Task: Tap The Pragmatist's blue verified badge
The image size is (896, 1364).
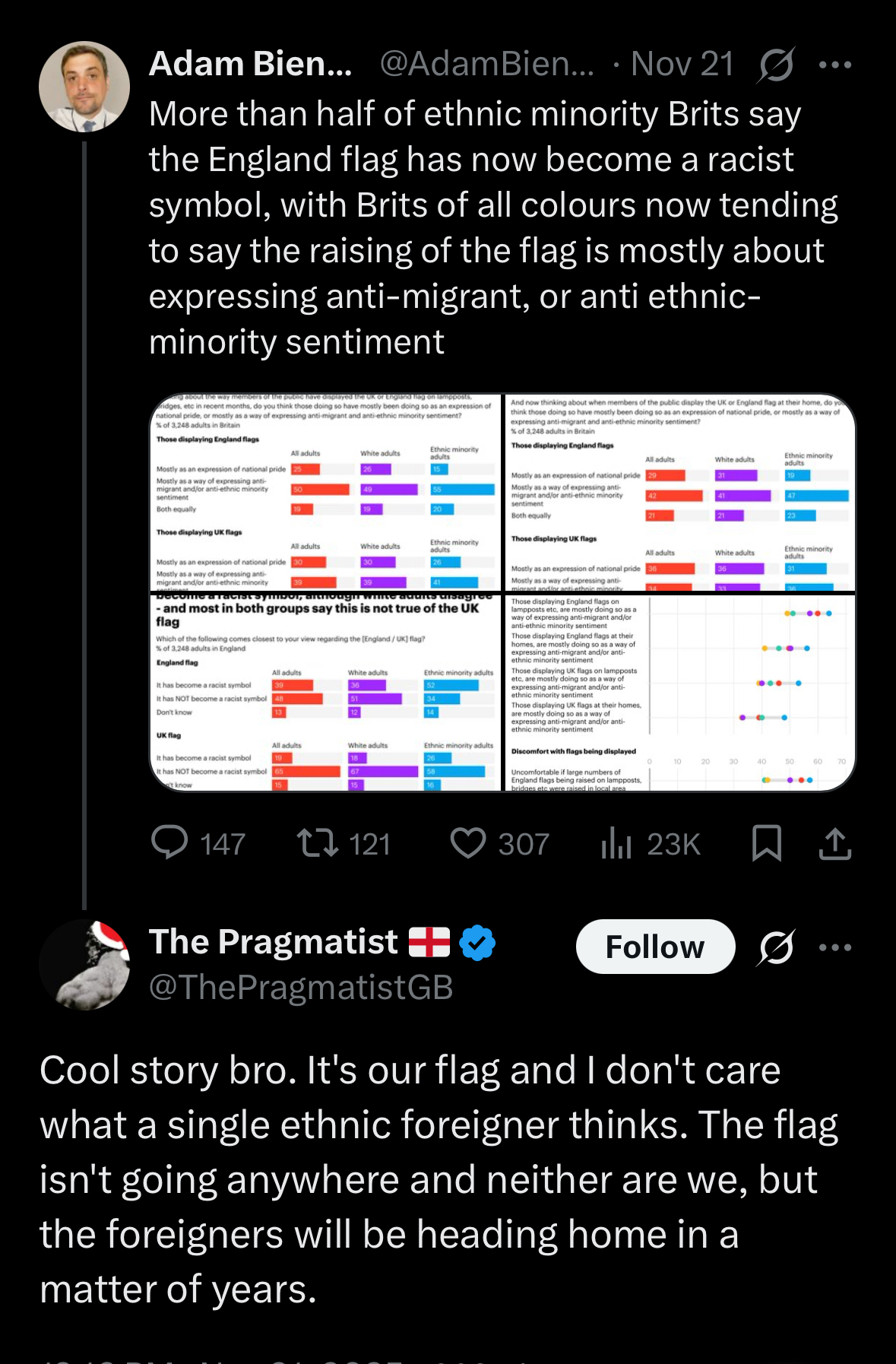Action: click(x=477, y=943)
